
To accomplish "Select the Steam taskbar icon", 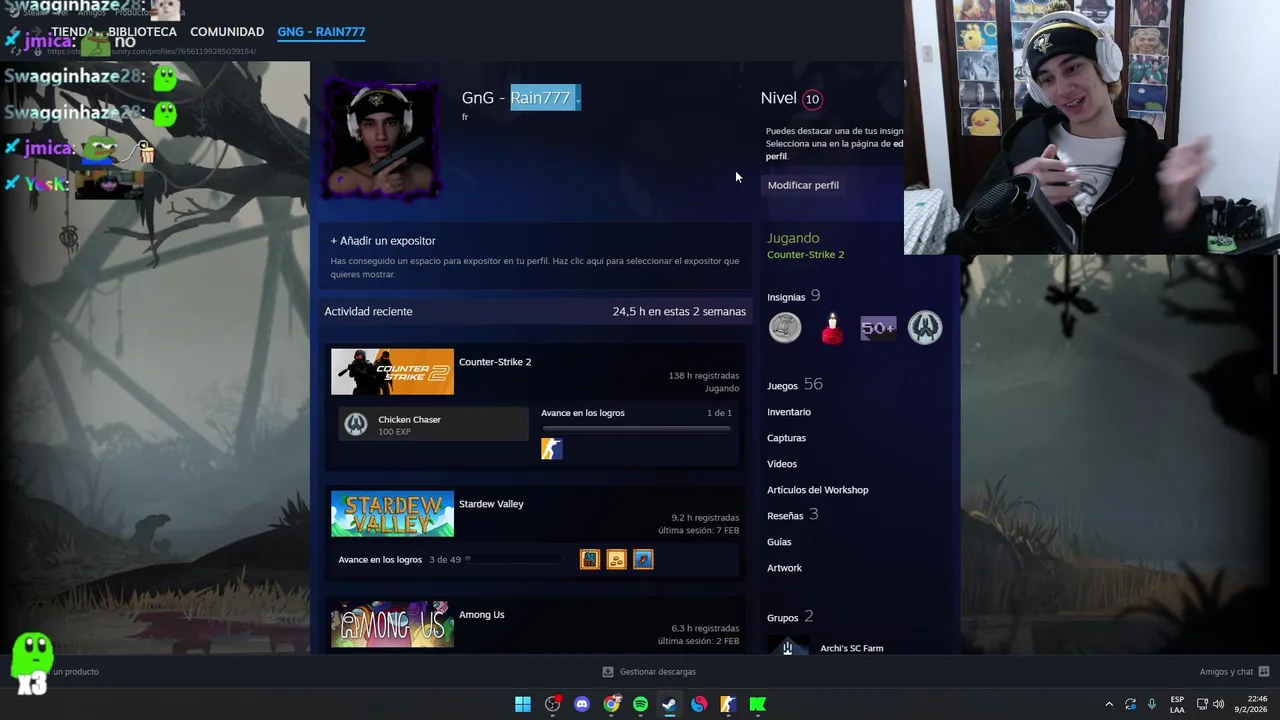I will point(669,704).
